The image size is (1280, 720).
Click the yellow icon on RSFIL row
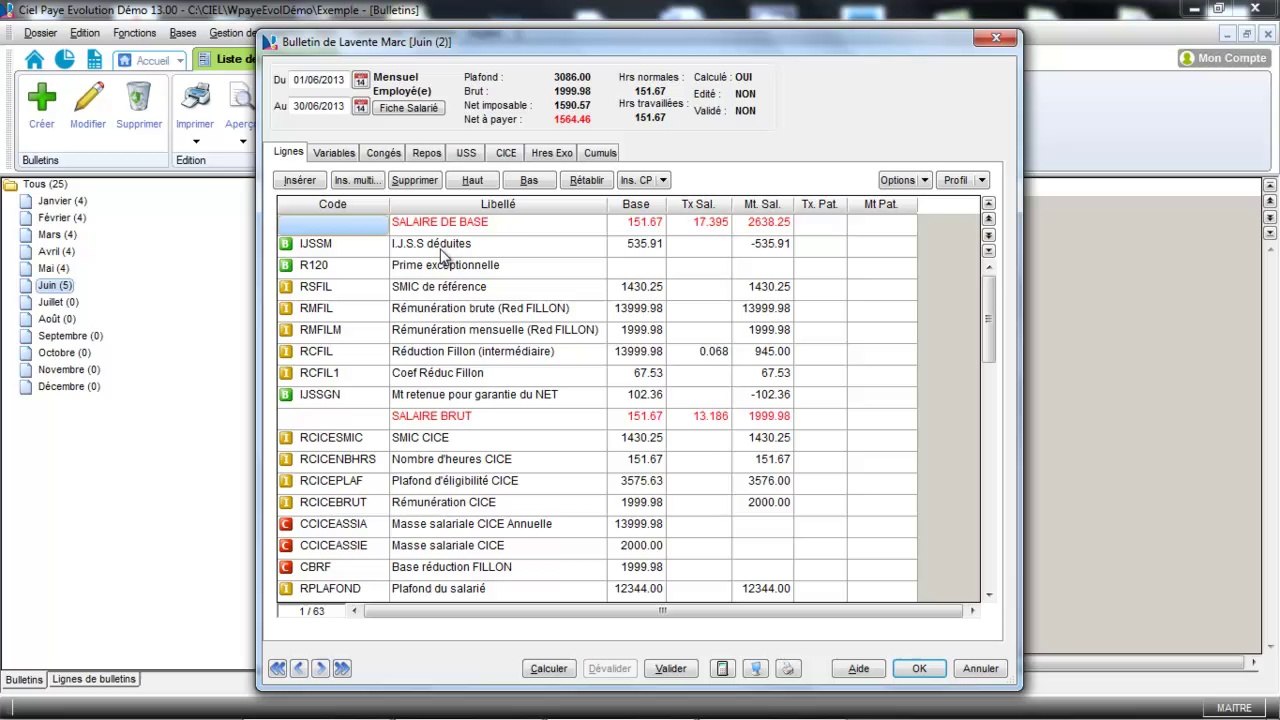click(x=286, y=287)
